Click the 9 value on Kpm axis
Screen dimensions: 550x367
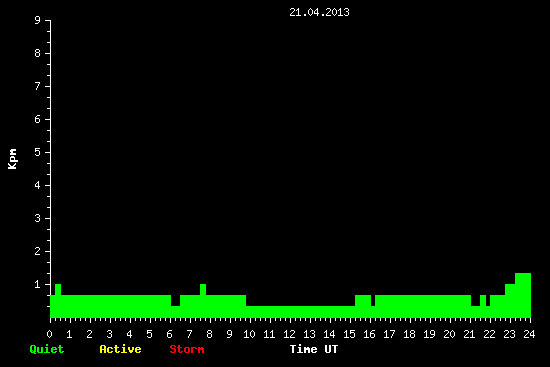click(38, 20)
